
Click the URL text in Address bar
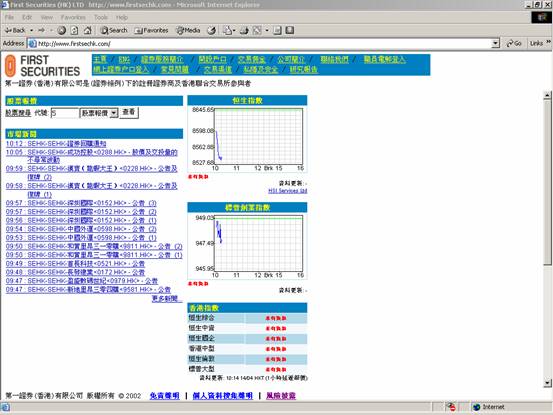74,44
